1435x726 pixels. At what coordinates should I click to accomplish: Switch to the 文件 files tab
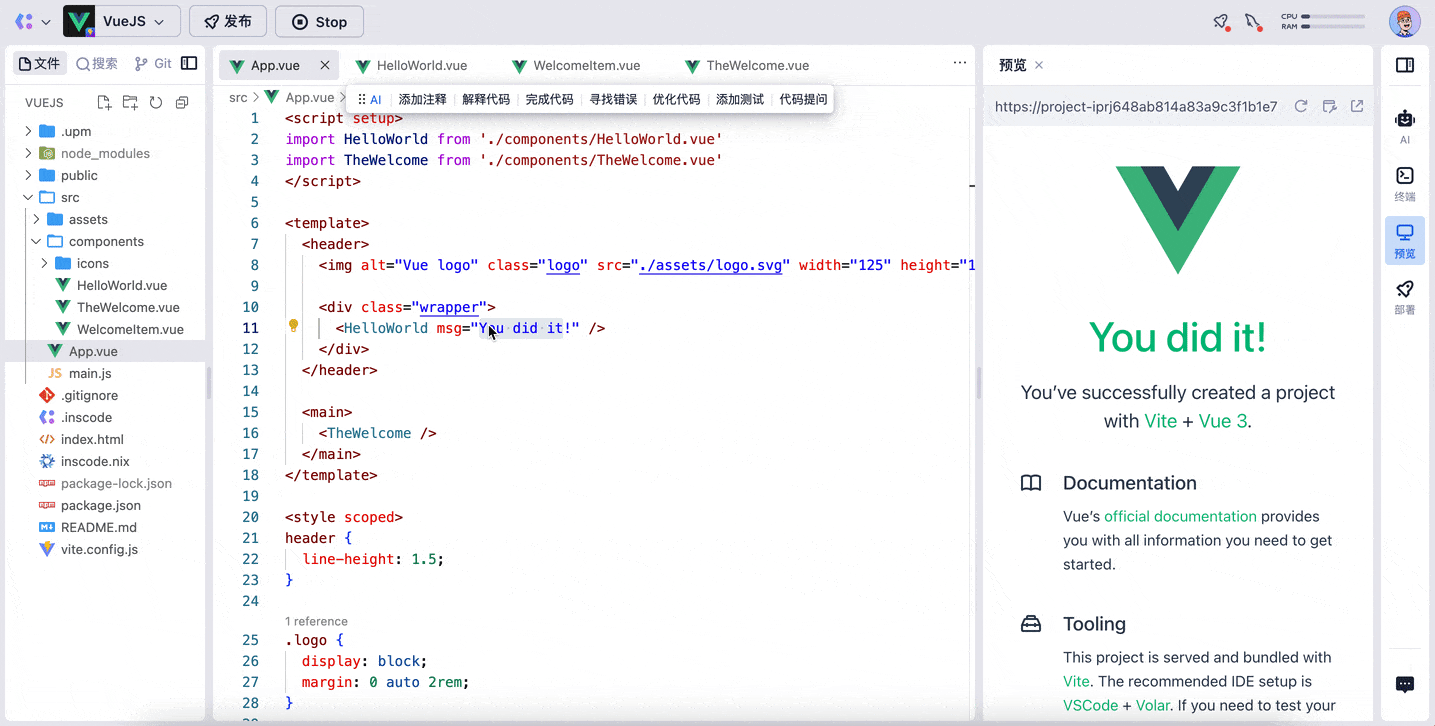coord(39,63)
